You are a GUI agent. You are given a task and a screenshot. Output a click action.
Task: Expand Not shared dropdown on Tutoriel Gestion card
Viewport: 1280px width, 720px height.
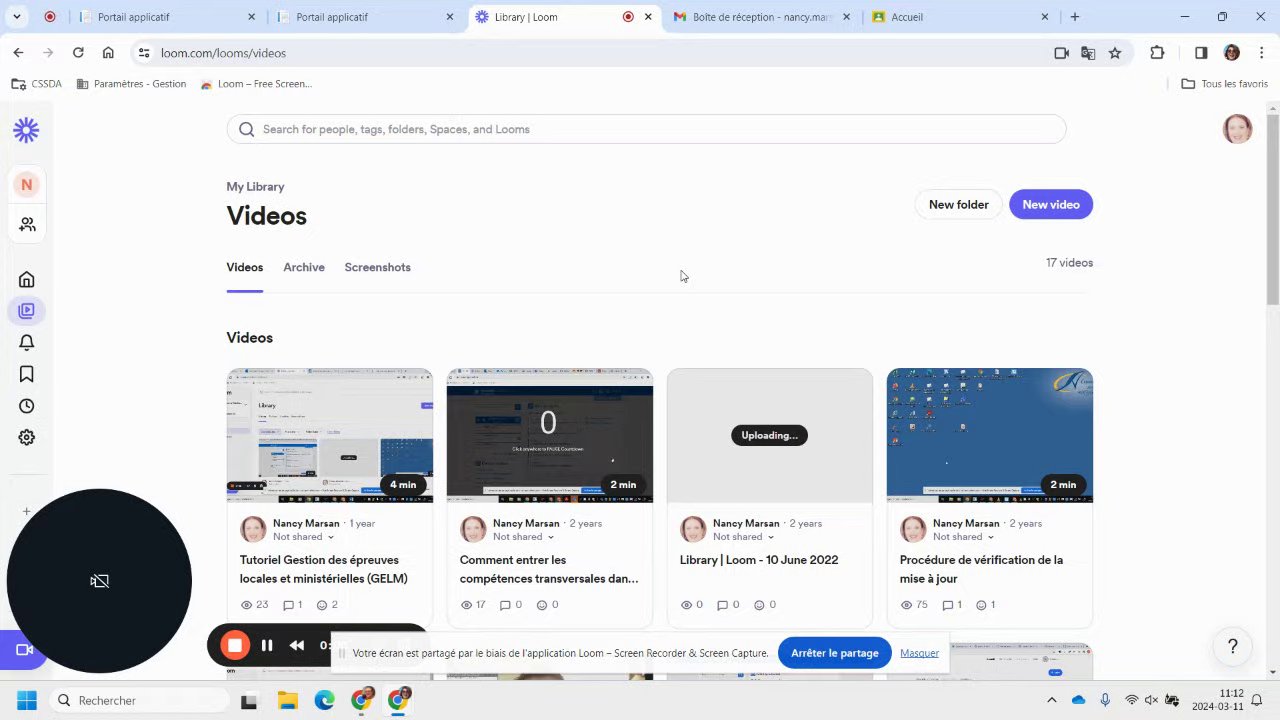[303, 537]
